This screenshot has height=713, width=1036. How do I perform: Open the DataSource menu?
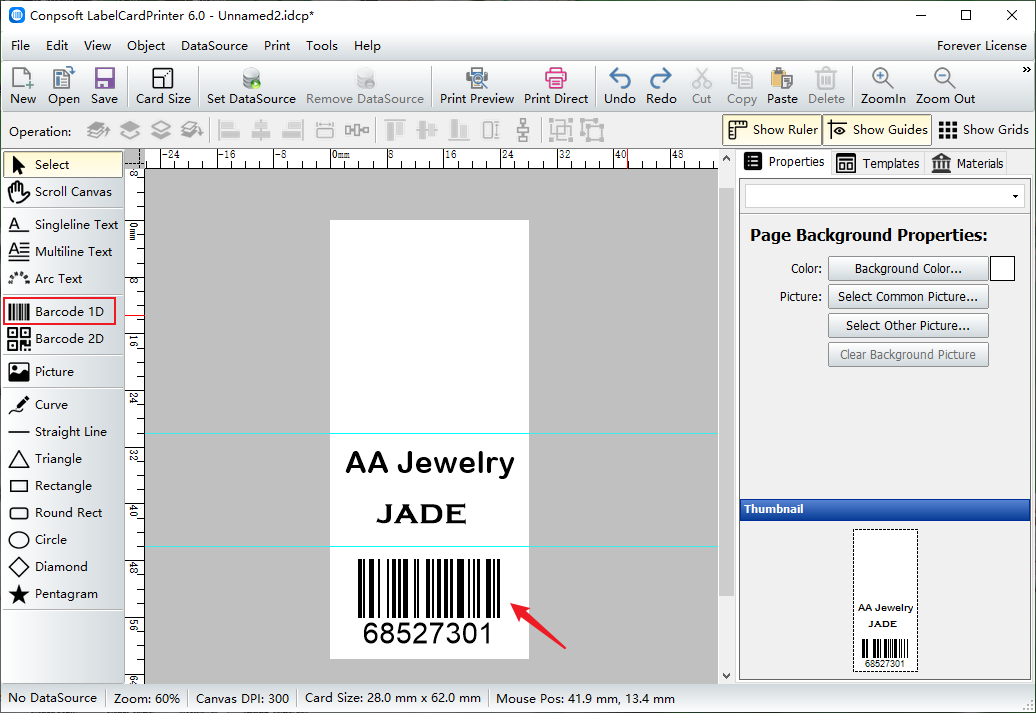pyautogui.click(x=214, y=46)
